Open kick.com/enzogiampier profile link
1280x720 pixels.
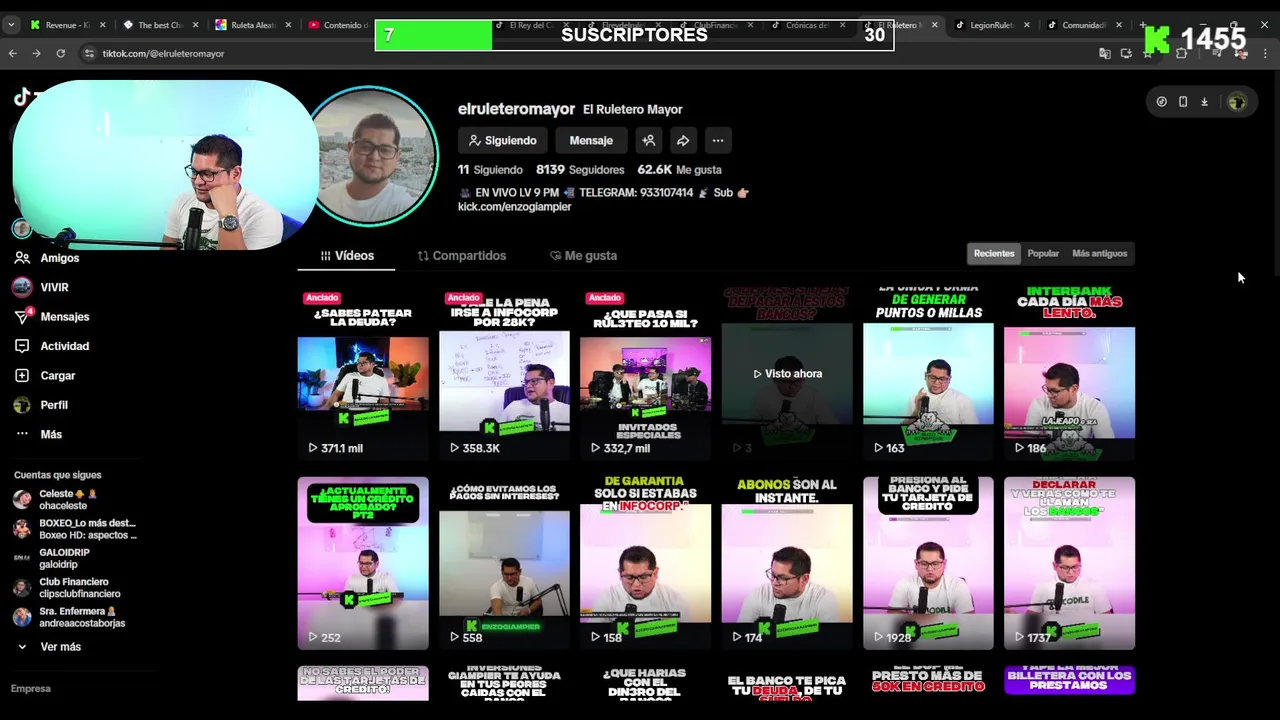[x=515, y=207]
